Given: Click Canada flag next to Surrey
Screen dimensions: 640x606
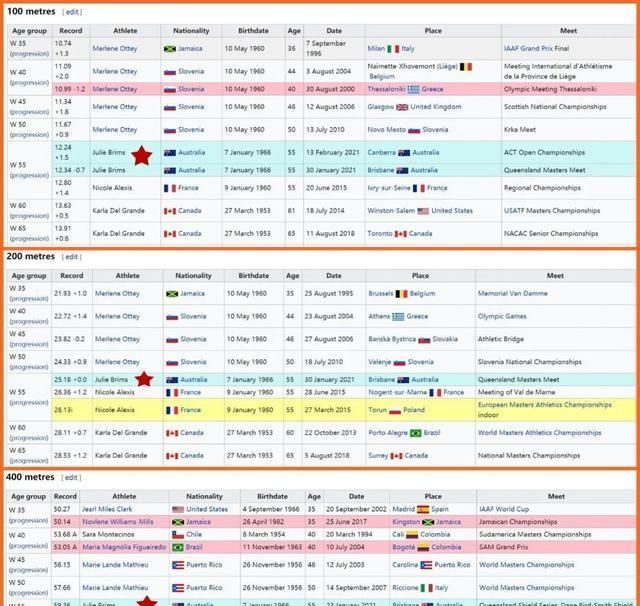Looking at the screenshot, I should pyautogui.click(x=396, y=456).
